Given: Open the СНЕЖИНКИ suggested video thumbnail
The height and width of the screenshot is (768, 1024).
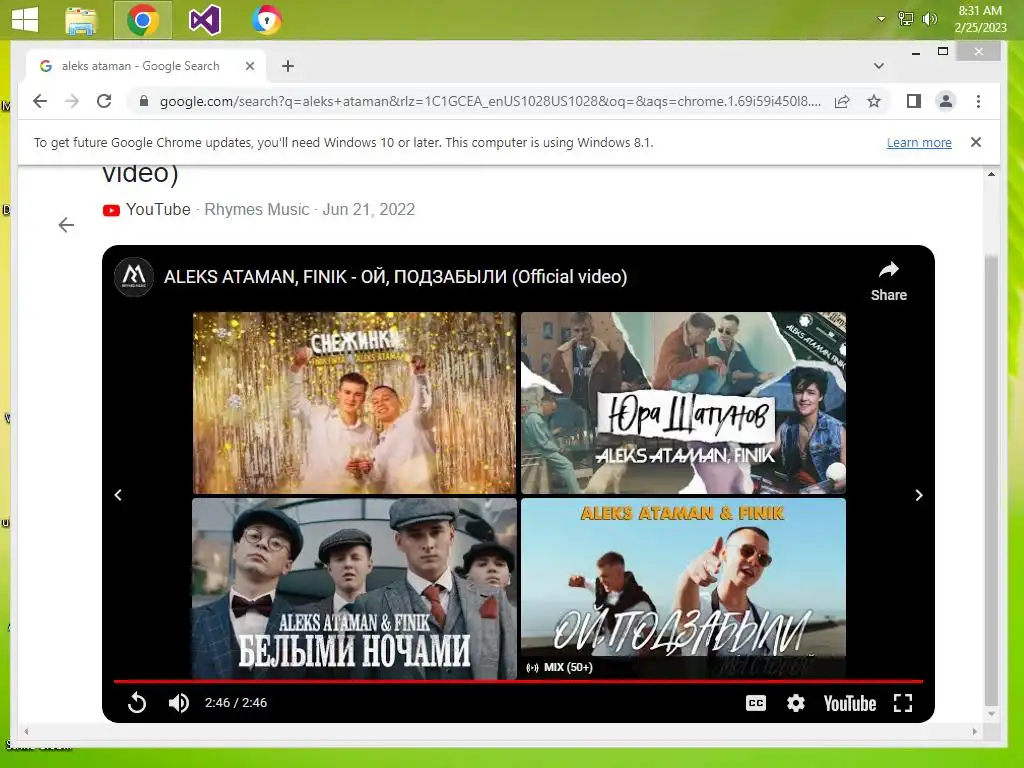Looking at the screenshot, I should [x=354, y=402].
